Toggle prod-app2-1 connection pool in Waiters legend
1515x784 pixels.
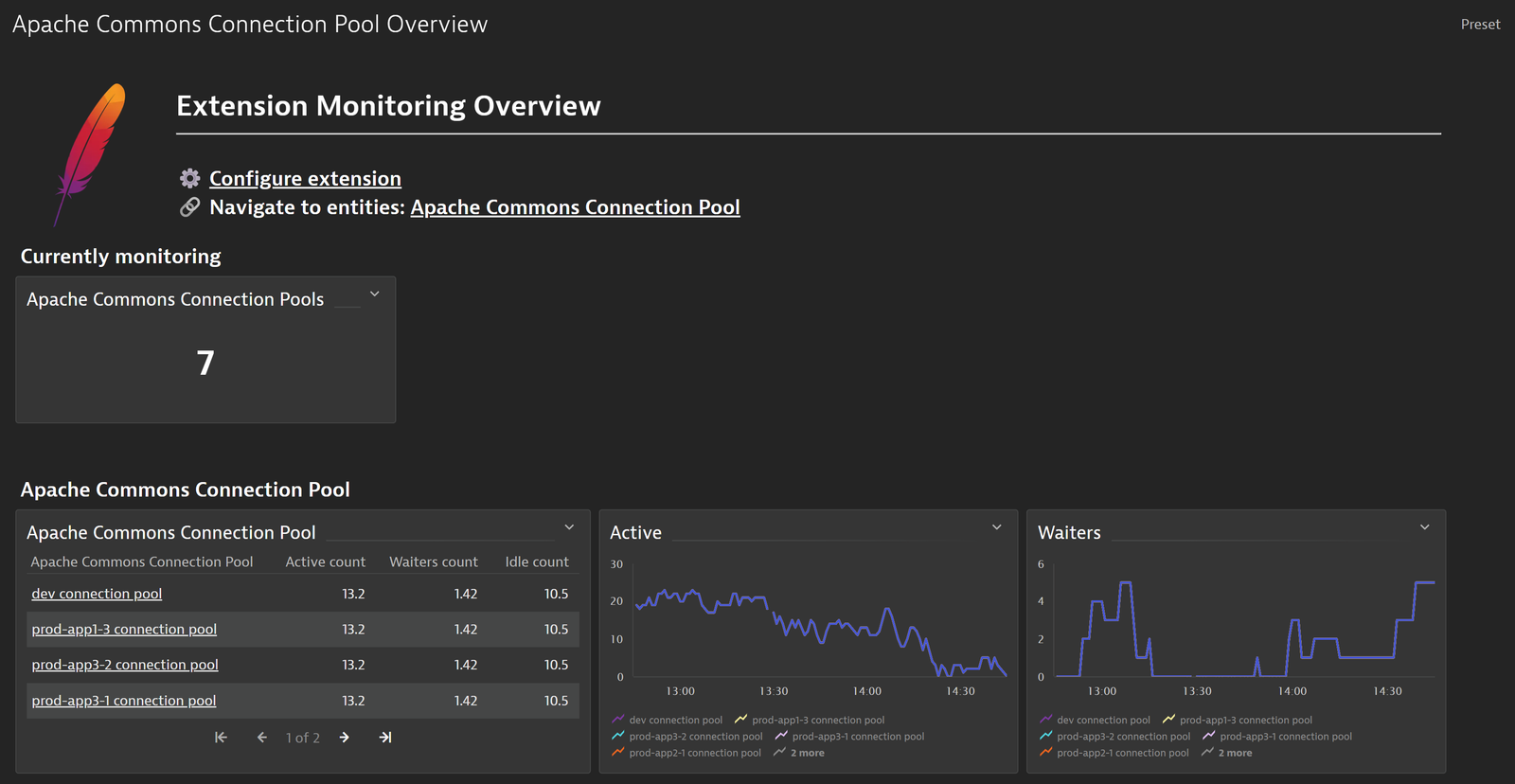click(1114, 753)
